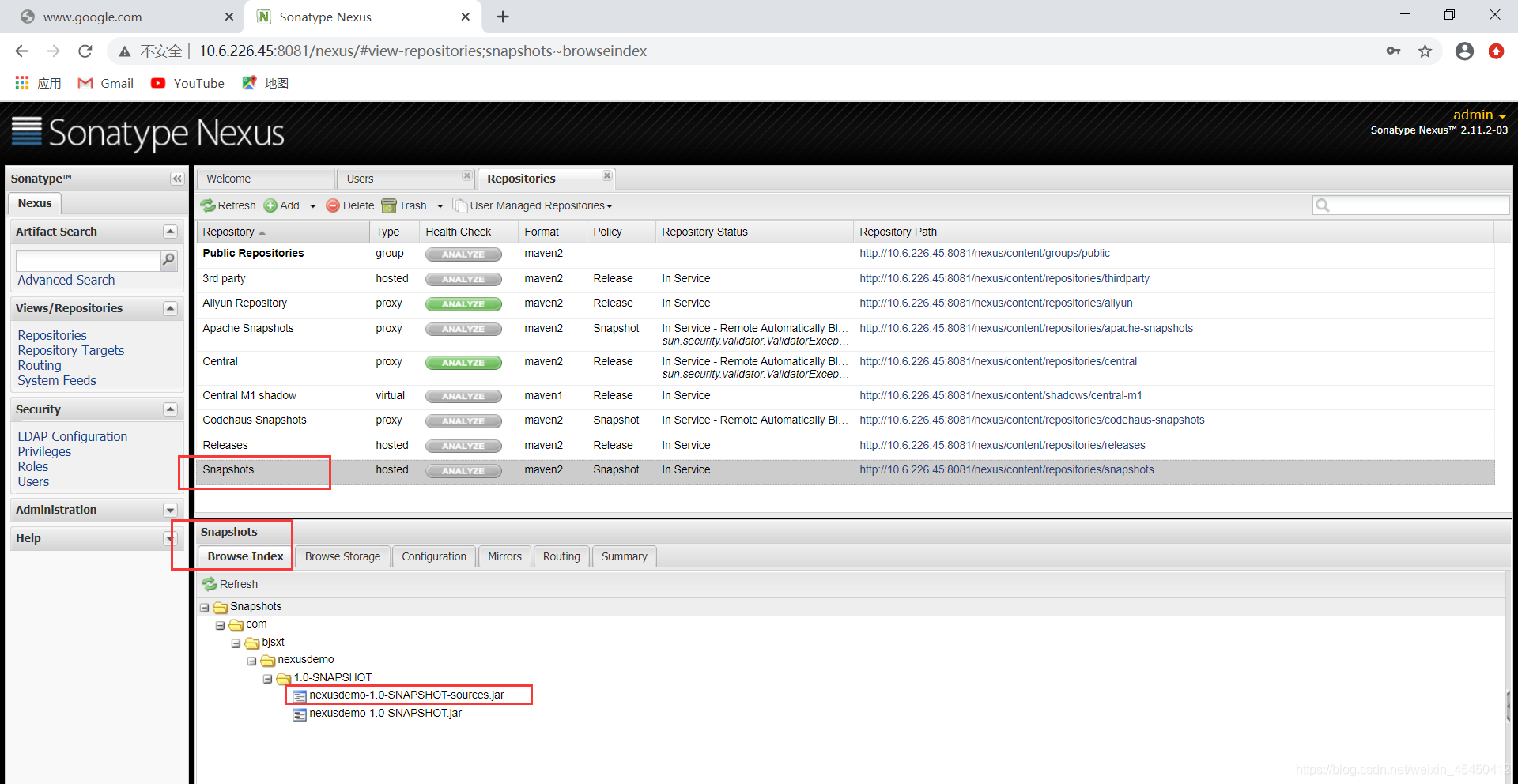Collapse the Sonatype side panel

tap(177, 179)
